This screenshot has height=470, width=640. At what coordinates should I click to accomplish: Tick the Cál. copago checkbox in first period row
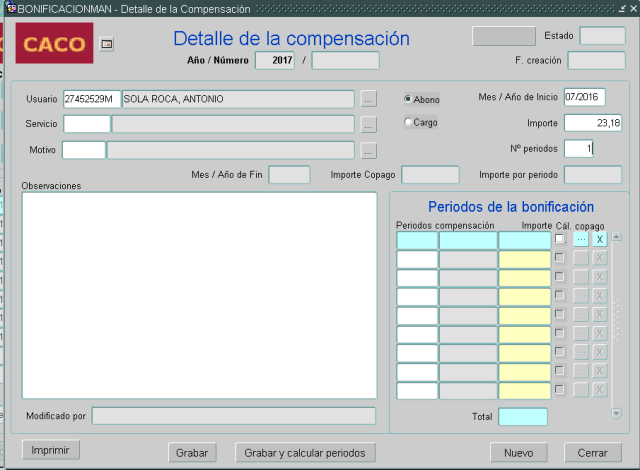pos(560,239)
